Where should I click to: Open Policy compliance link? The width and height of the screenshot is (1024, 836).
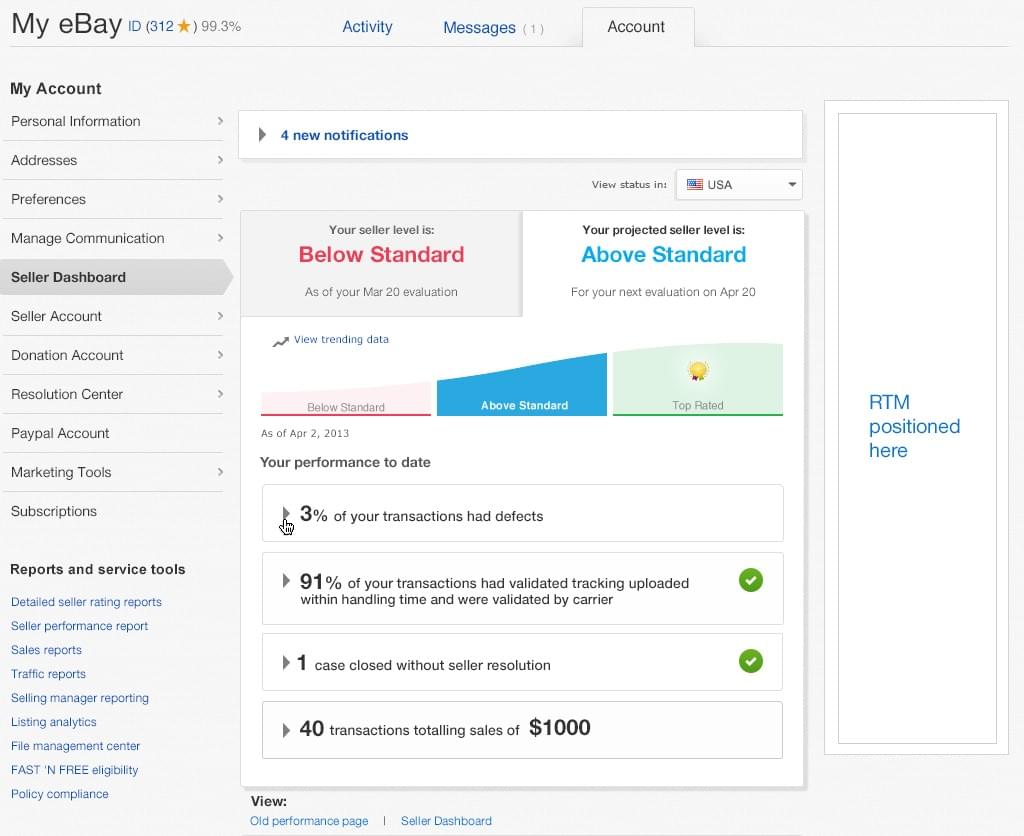pos(59,794)
